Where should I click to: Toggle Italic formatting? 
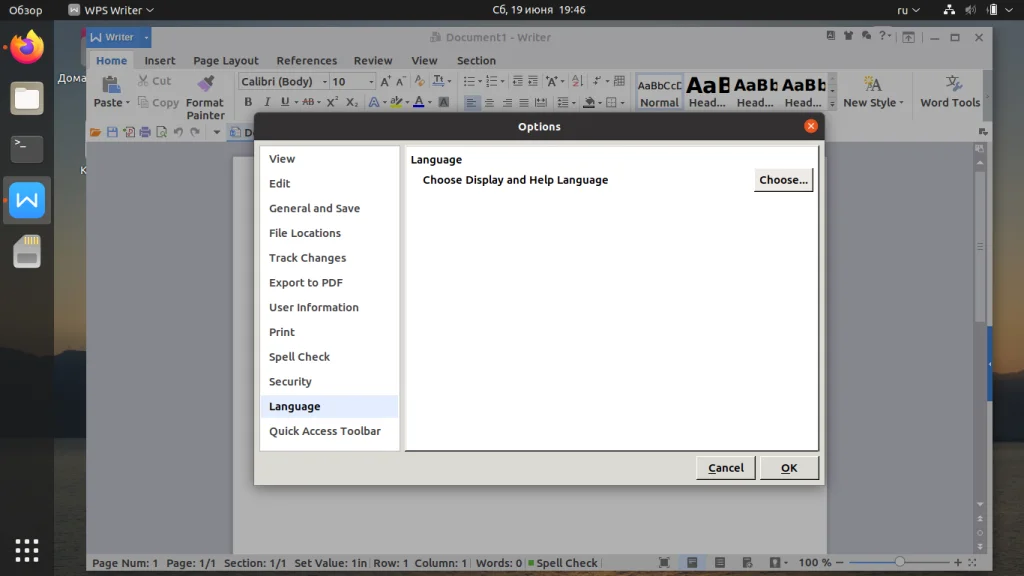tap(266, 101)
